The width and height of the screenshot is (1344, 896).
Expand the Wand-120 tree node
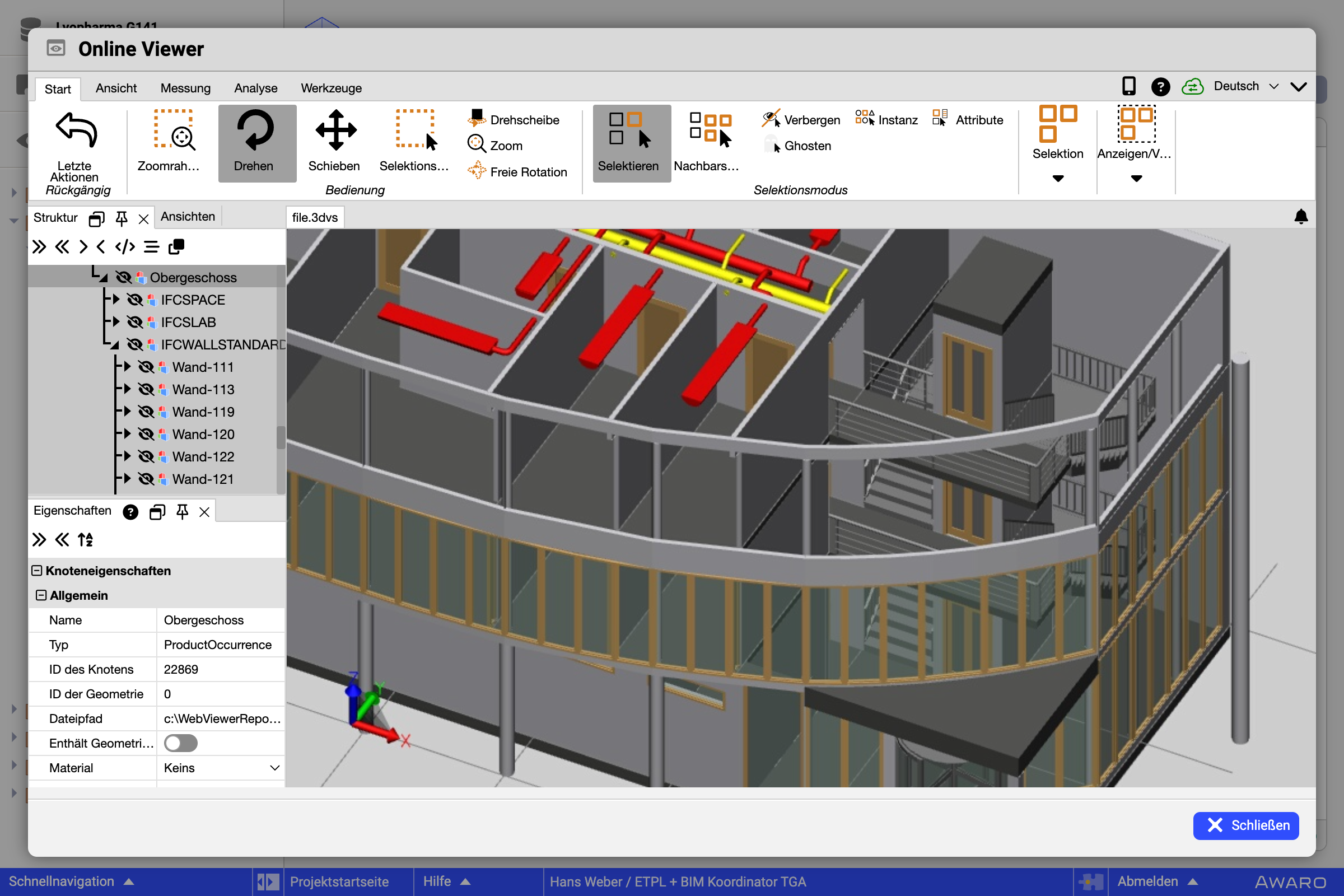pos(128,433)
